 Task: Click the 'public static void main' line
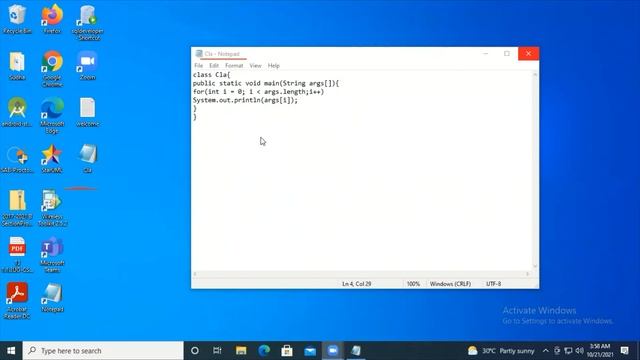tap(266, 83)
